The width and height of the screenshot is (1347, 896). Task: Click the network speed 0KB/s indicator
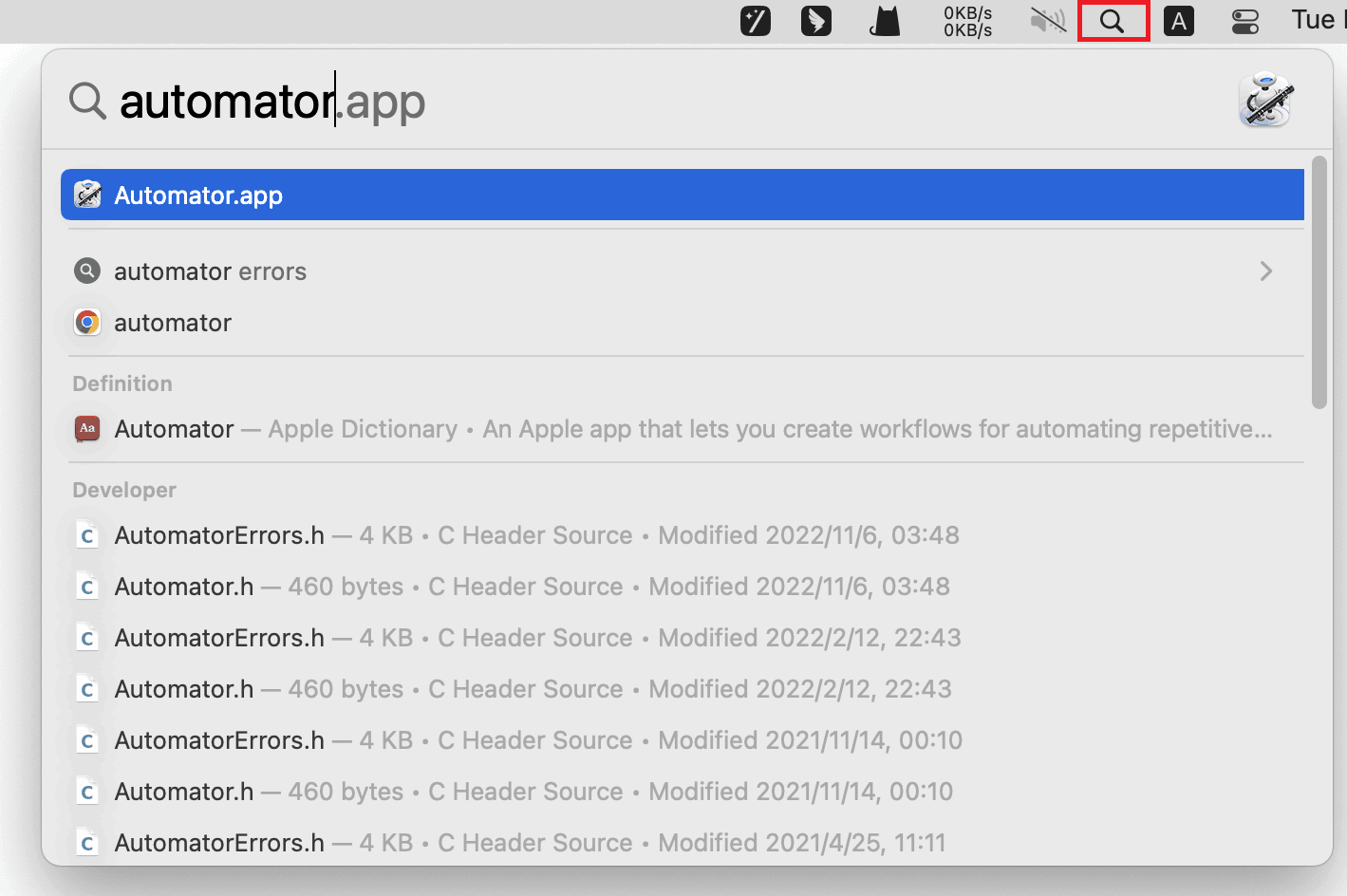967,21
